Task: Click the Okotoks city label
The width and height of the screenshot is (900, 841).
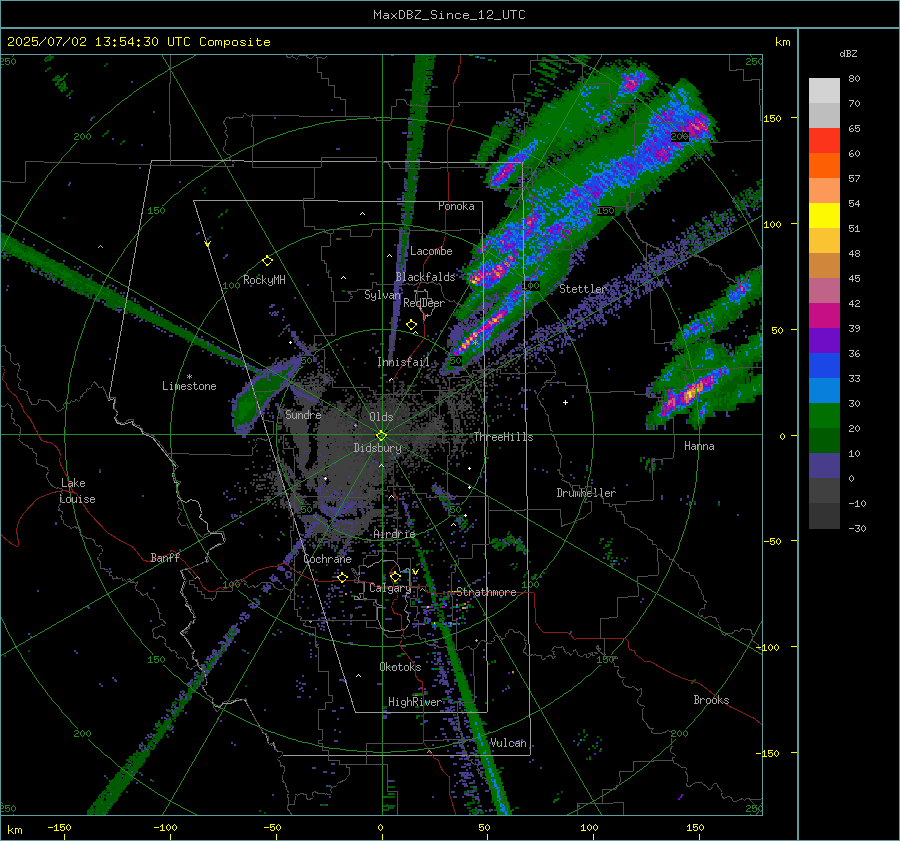Action: [x=400, y=667]
